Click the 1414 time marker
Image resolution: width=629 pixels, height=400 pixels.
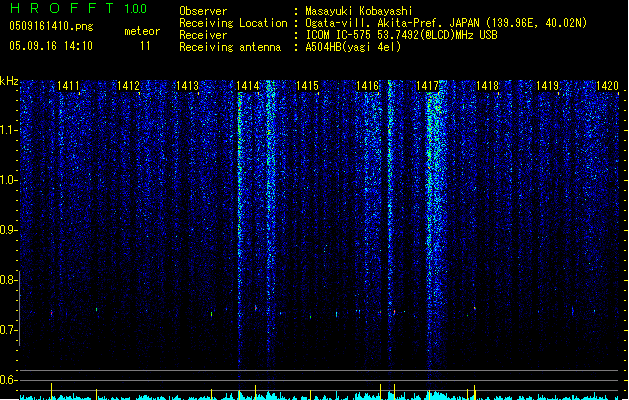[248, 86]
